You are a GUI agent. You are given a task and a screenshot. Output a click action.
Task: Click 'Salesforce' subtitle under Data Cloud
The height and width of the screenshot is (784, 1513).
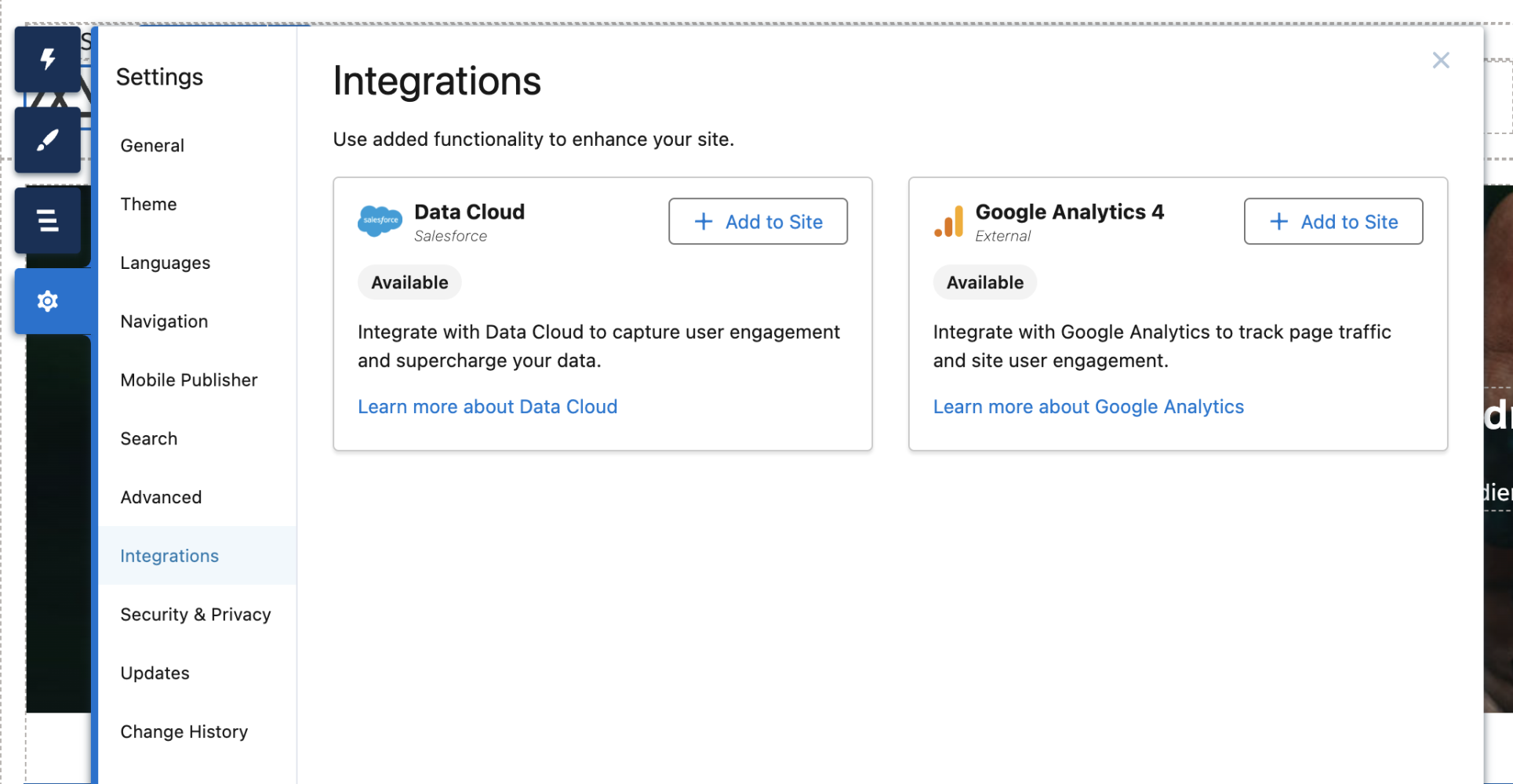tap(450, 236)
